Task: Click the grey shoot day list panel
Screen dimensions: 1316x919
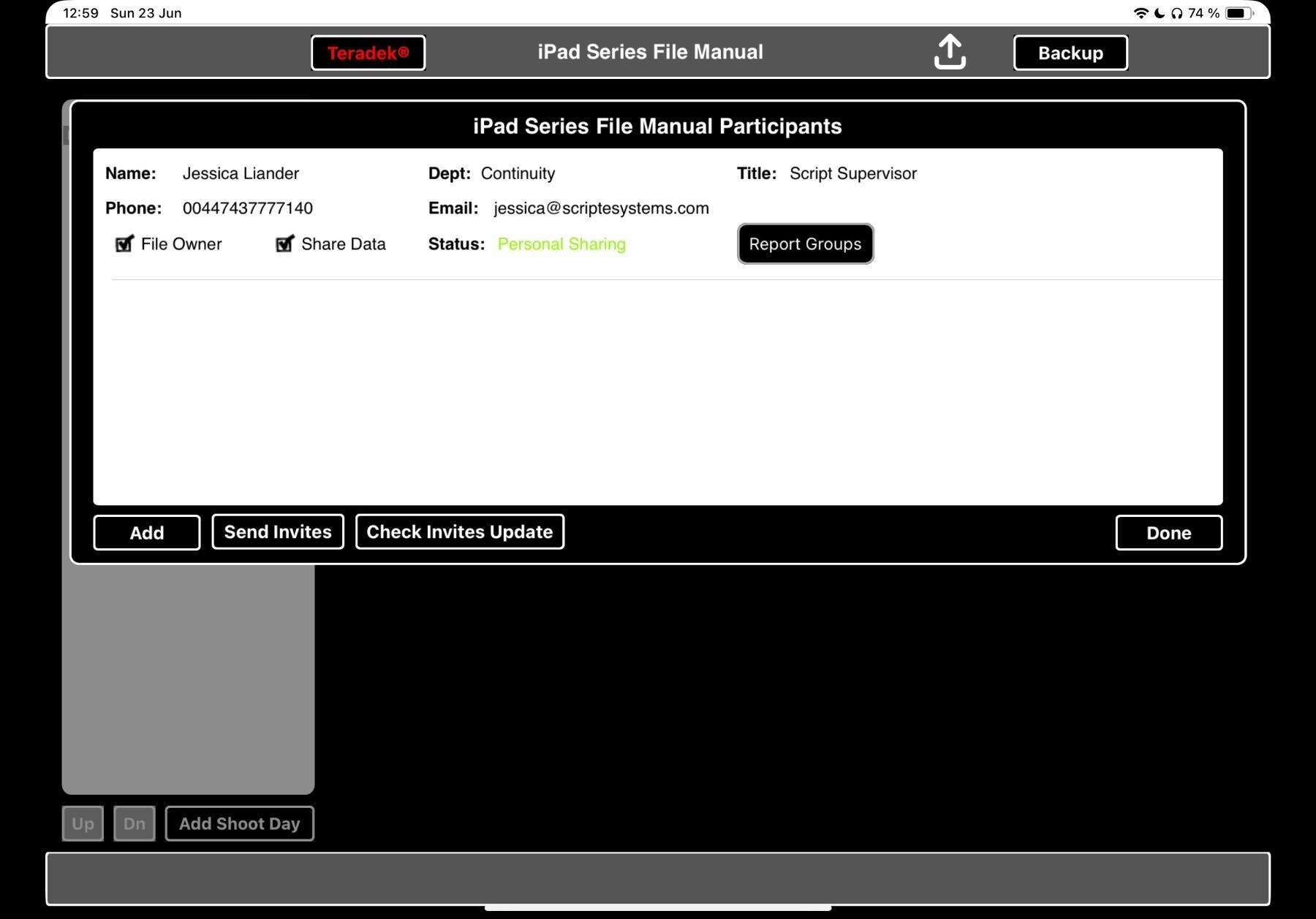Action: pyautogui.click(x=188, y=678)
